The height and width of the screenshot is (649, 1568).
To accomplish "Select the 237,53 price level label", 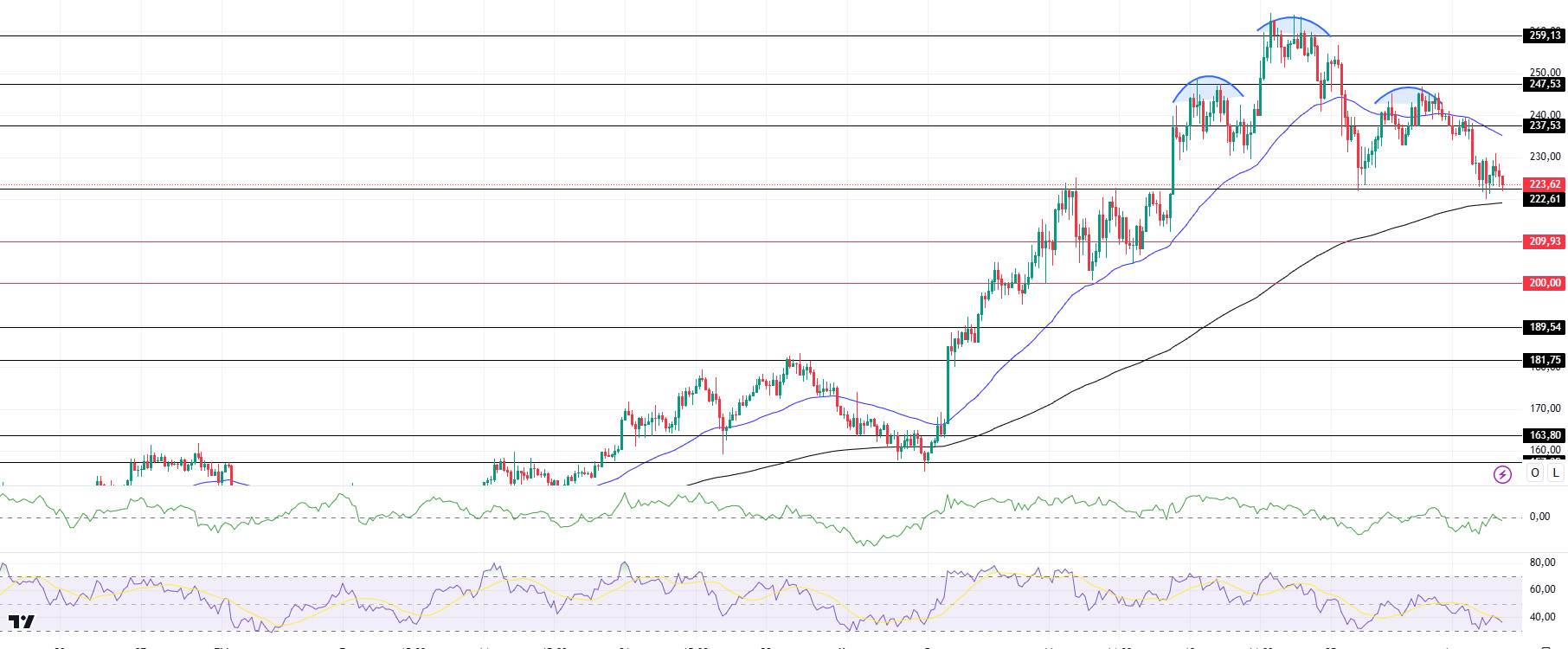I will pos(1545,125).
